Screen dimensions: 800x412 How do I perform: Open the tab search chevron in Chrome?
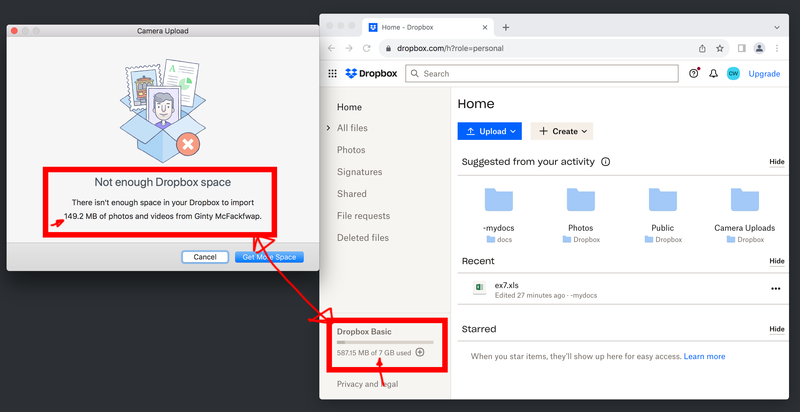tap(777, 28)
